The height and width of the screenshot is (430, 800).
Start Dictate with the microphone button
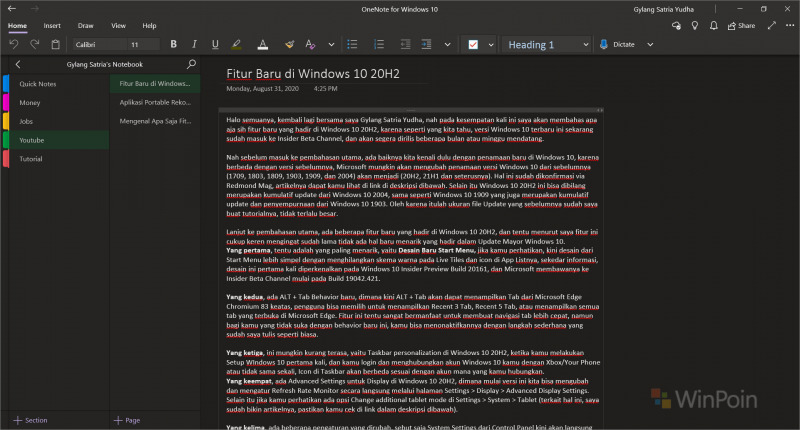click(x=617, y=44)
